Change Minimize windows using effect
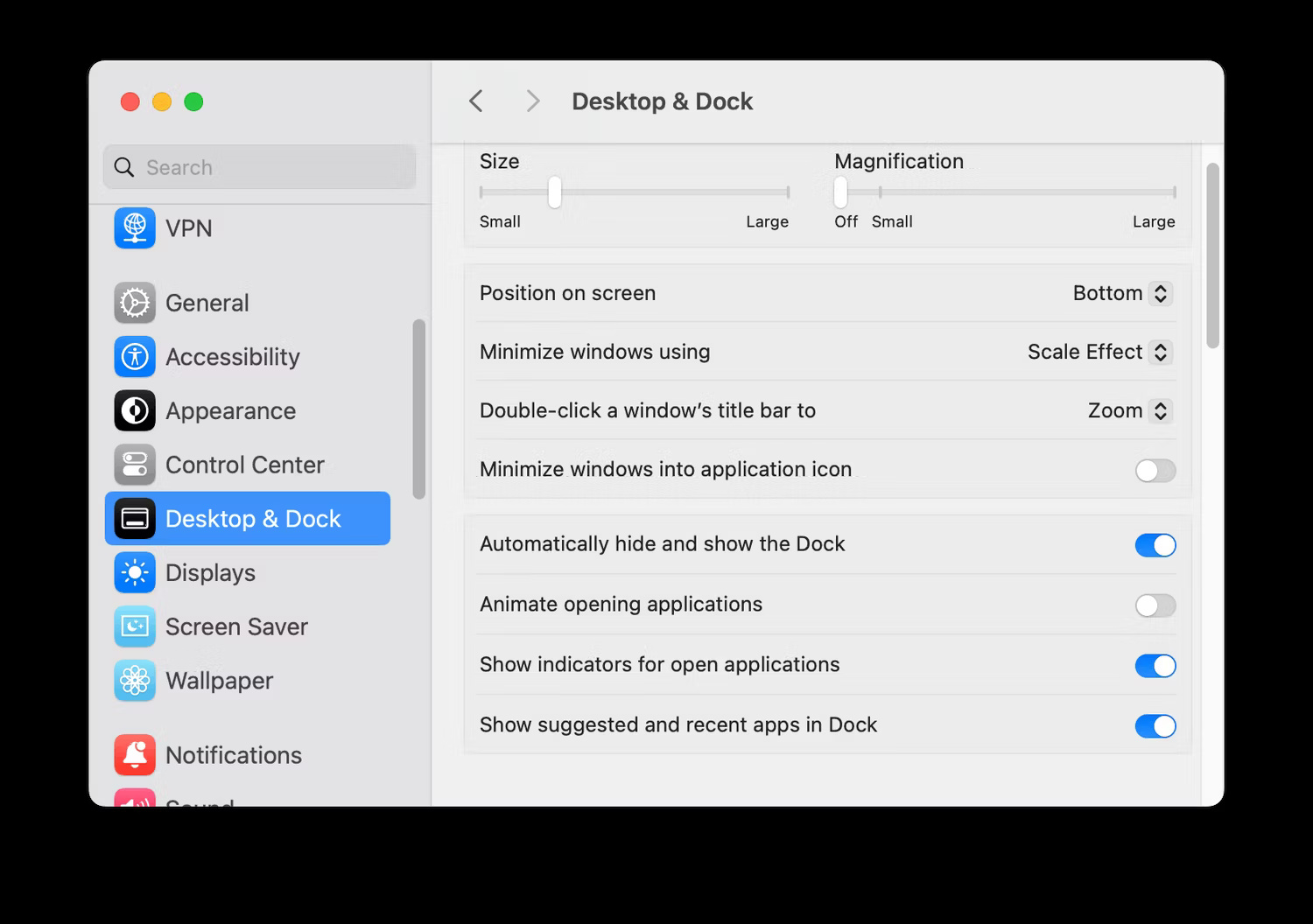 (1099, 352)
